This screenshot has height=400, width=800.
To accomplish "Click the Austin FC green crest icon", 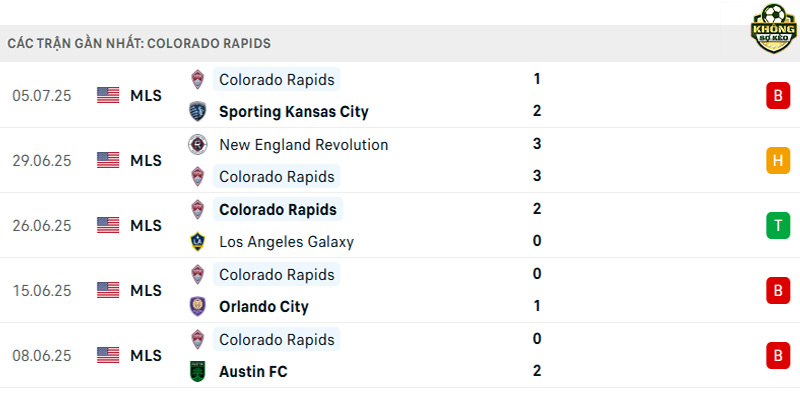I will pyautogui.click(x=197, y=371).
